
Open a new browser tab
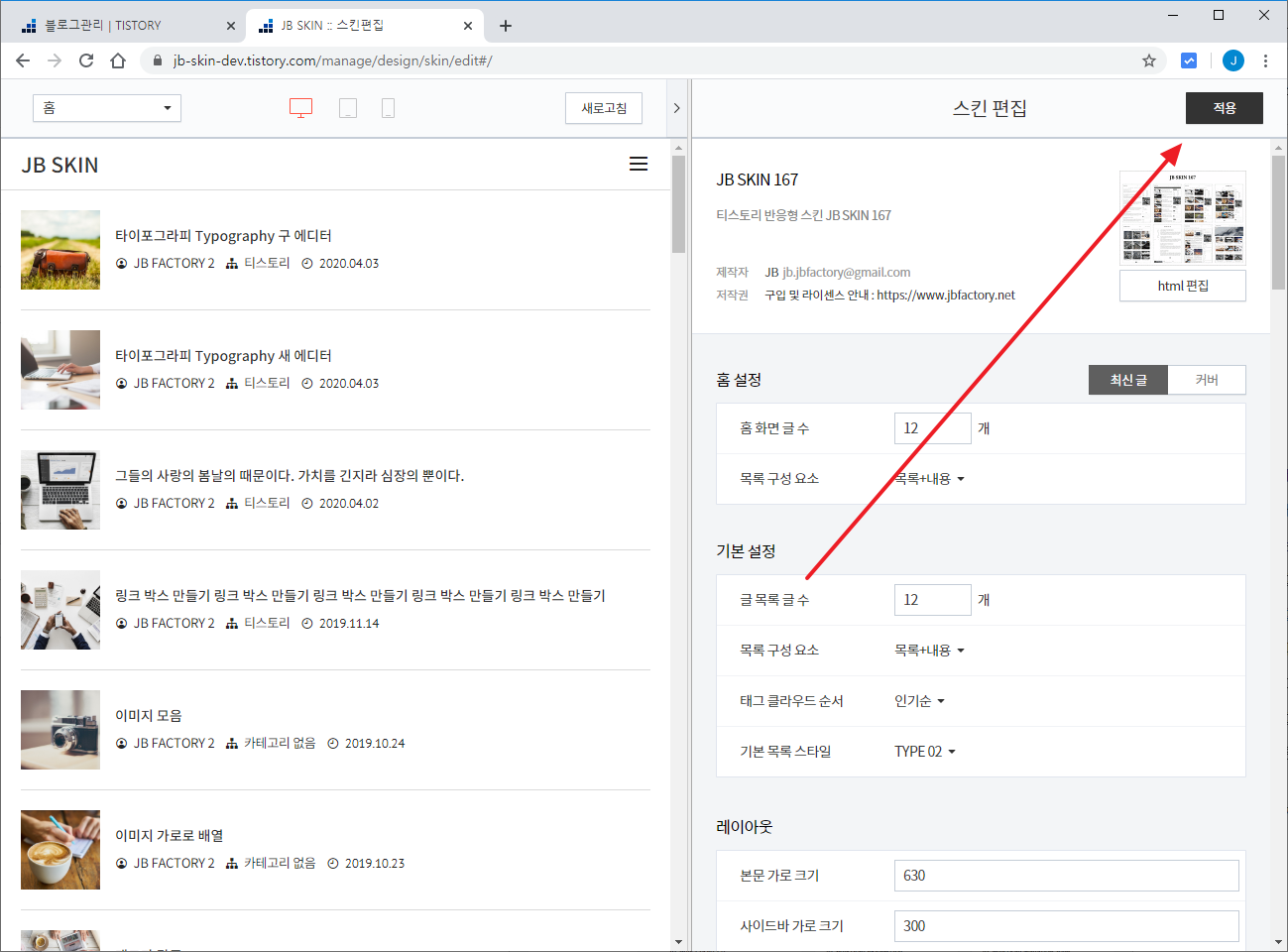click(506, 26)
